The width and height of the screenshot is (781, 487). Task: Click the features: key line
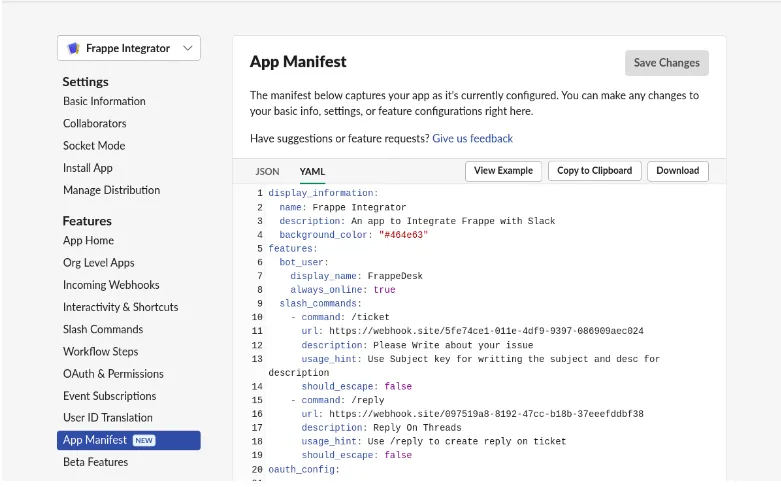coord(293,248)
